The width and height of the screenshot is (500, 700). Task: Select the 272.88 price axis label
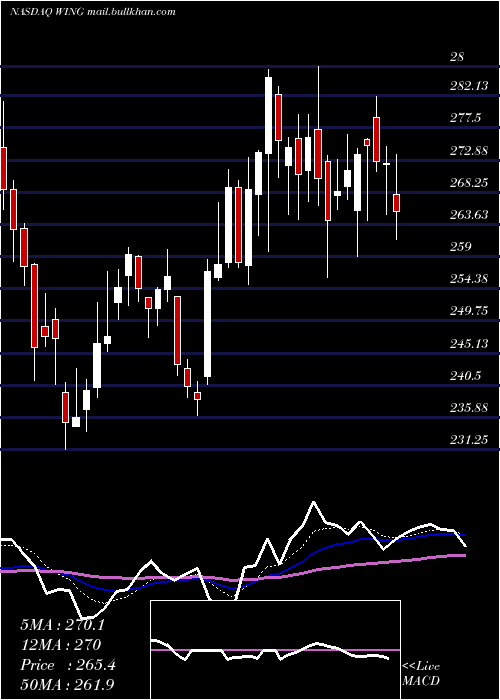coord(468,151)
